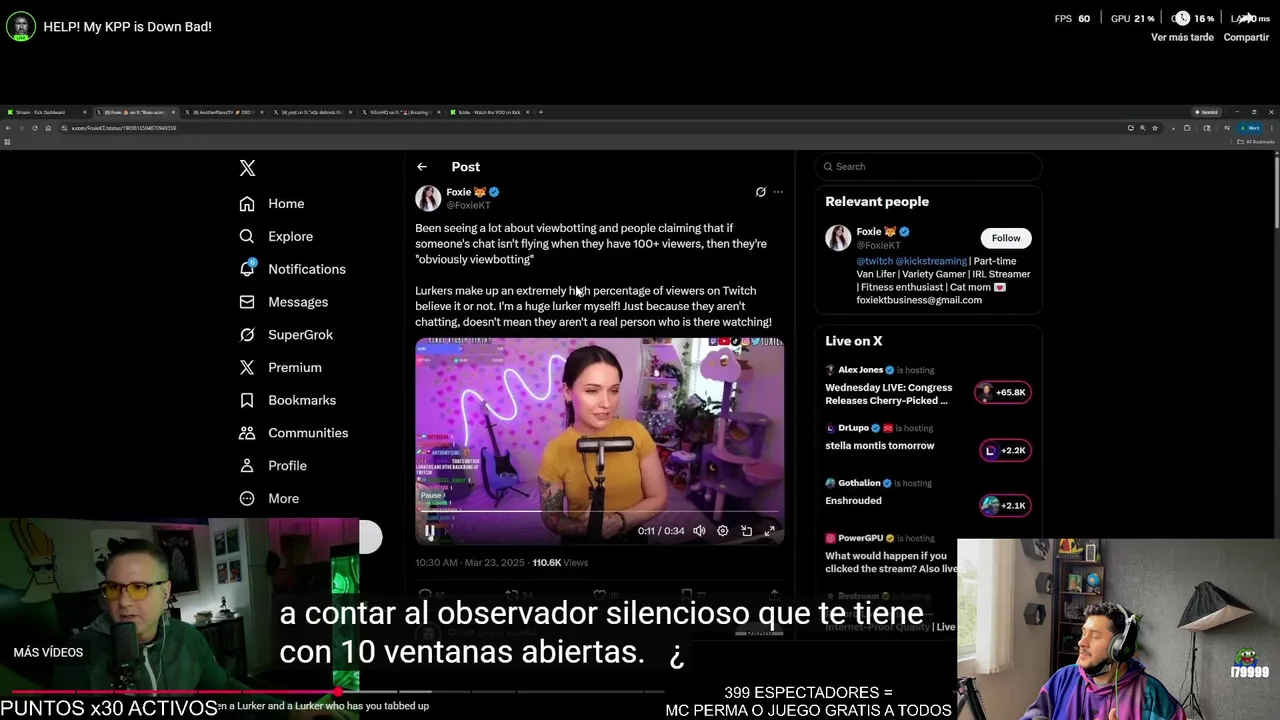Click the Communities people icon
The image size is (1280, 720).
[x=247, y=433]
